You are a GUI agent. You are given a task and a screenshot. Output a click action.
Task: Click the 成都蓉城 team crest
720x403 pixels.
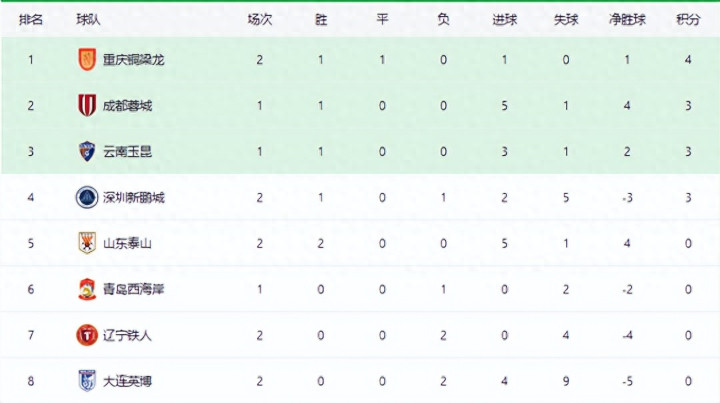87,106
